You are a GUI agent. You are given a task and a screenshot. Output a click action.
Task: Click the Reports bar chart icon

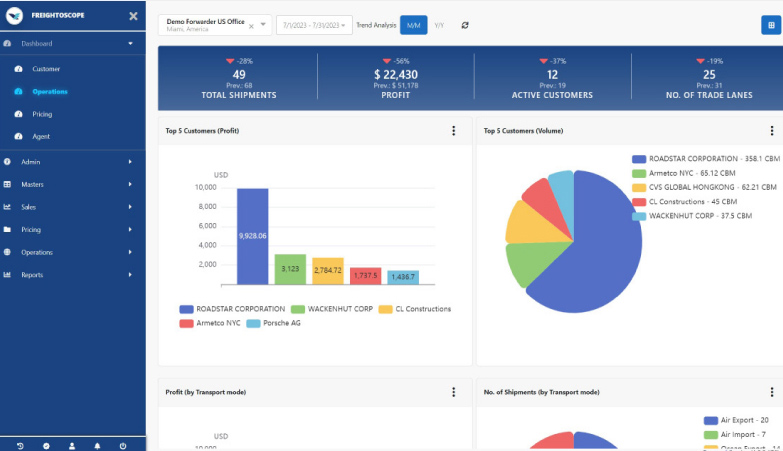(x=7, y=275)
